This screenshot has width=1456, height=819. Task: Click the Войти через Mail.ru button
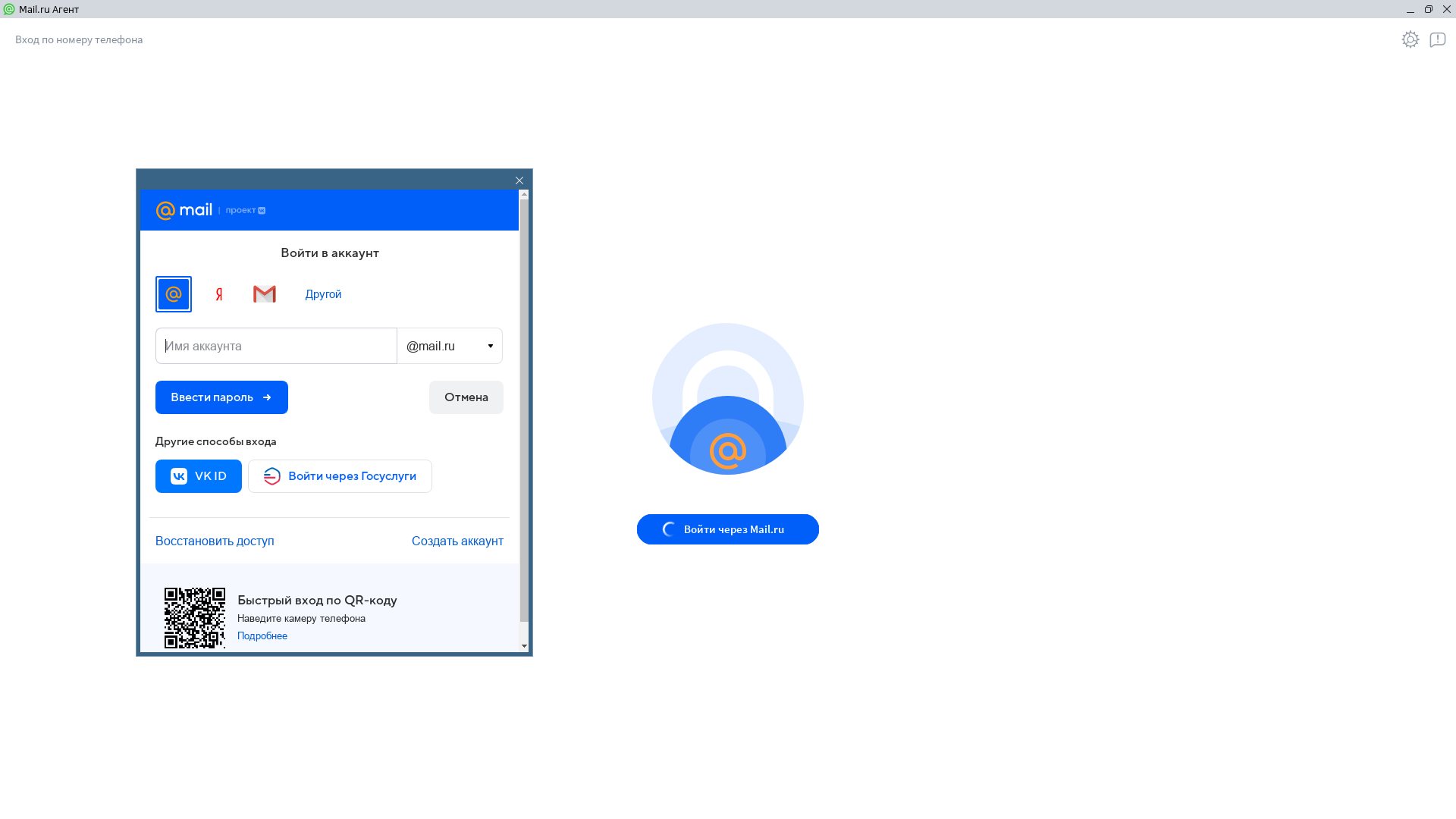click(728, 529)
